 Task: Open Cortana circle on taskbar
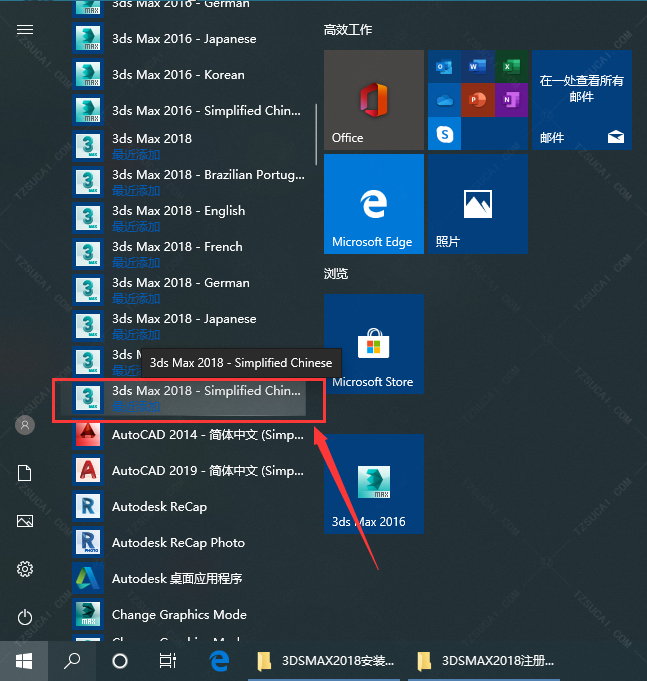pos(120,661)
